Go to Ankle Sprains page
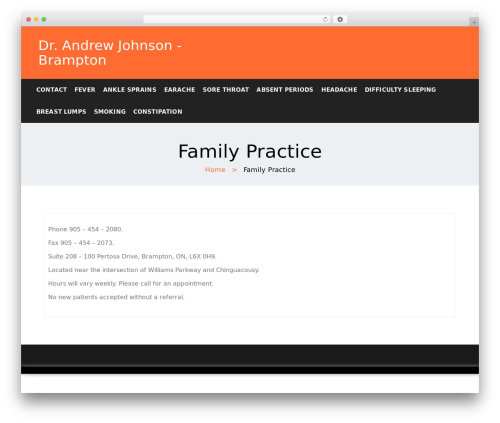The width and height of the screenshot is (500, 423). pos(130,90)
